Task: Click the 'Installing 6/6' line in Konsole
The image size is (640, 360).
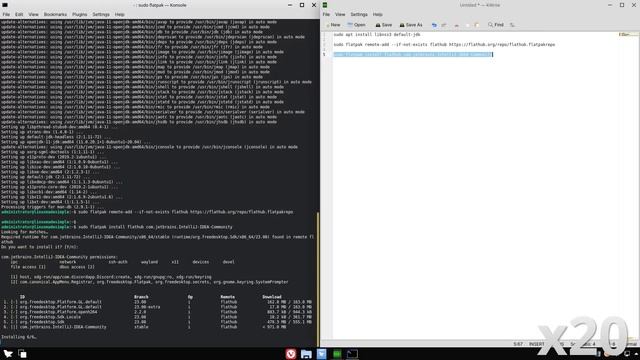Action: click(x=19, y=337)
